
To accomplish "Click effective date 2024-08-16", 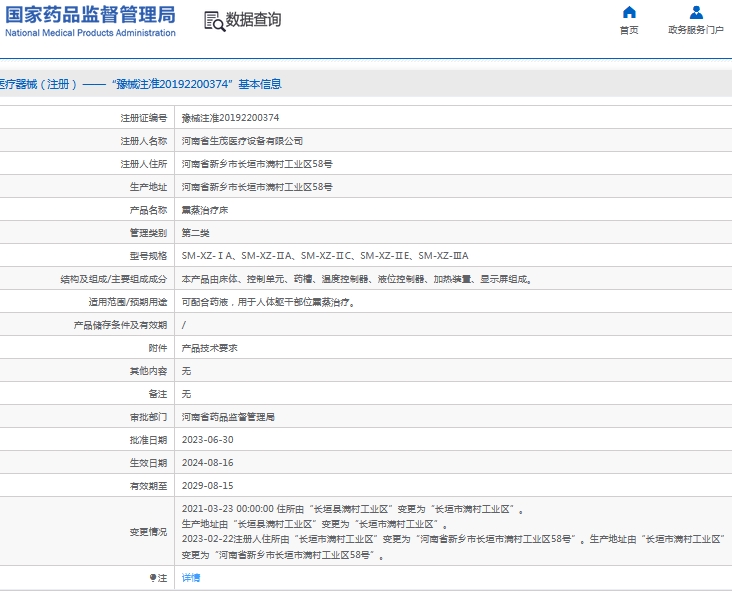I will tap(207, 463).
